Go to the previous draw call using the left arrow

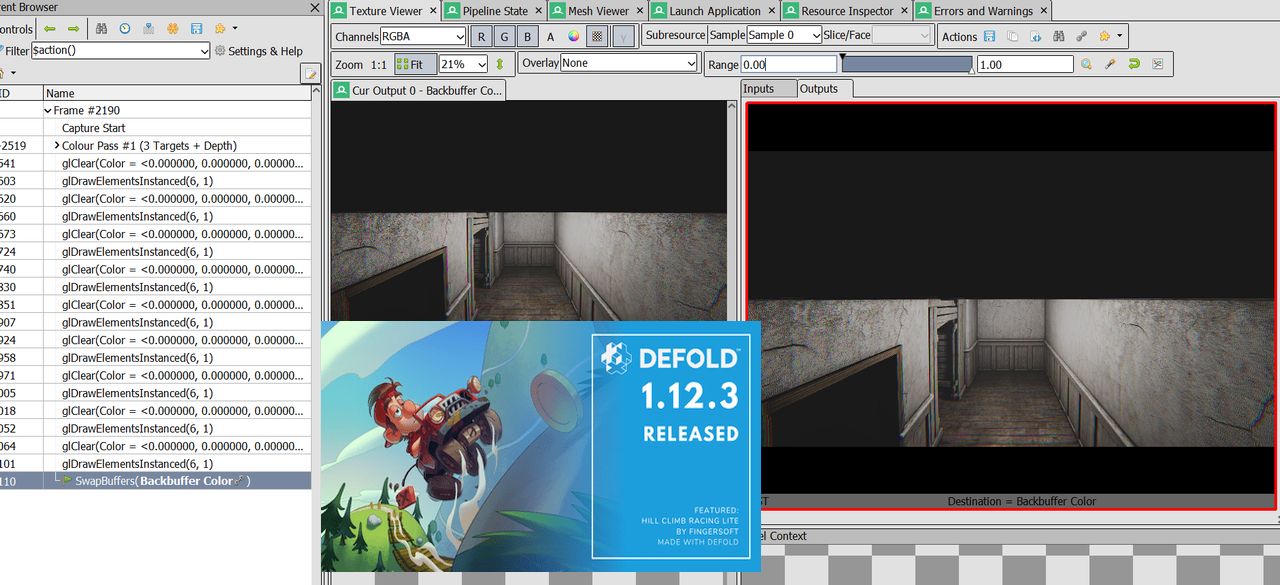[x=48, y=29]
